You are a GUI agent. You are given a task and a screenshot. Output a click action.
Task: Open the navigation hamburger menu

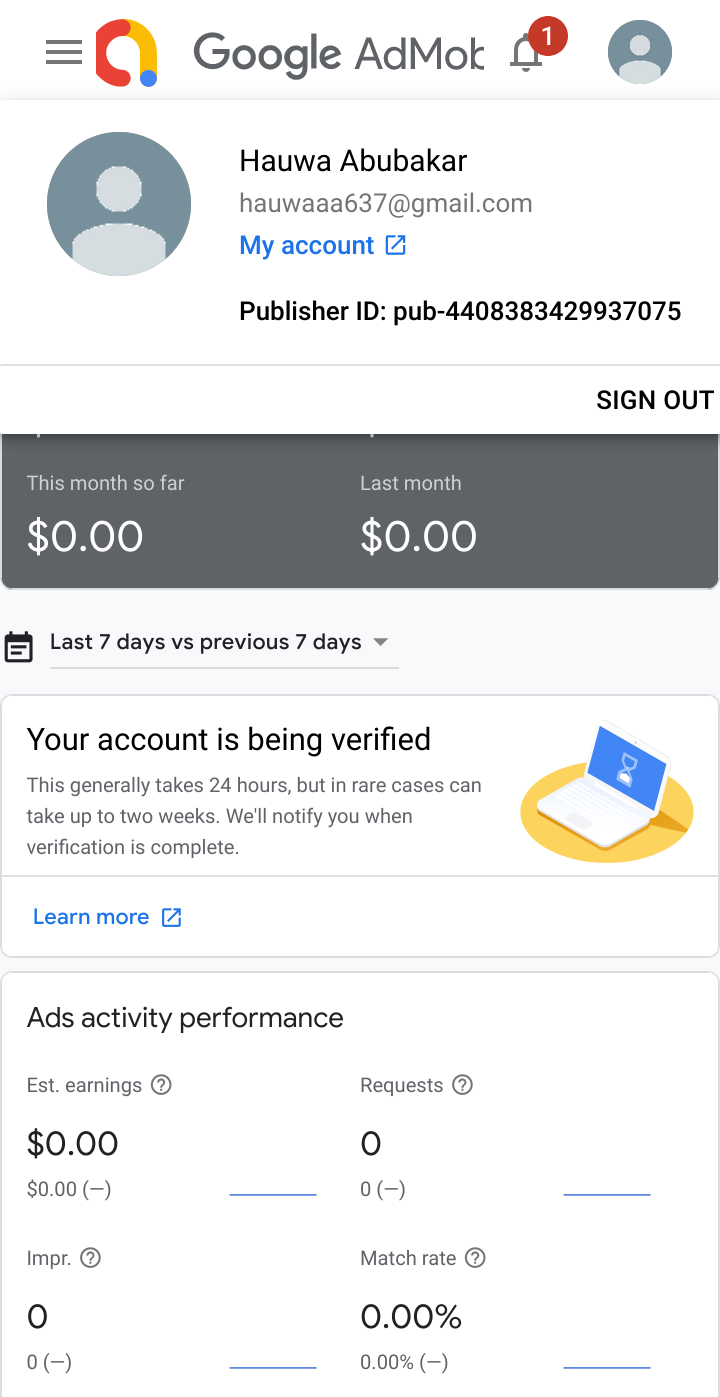click(x=63, y=52)
